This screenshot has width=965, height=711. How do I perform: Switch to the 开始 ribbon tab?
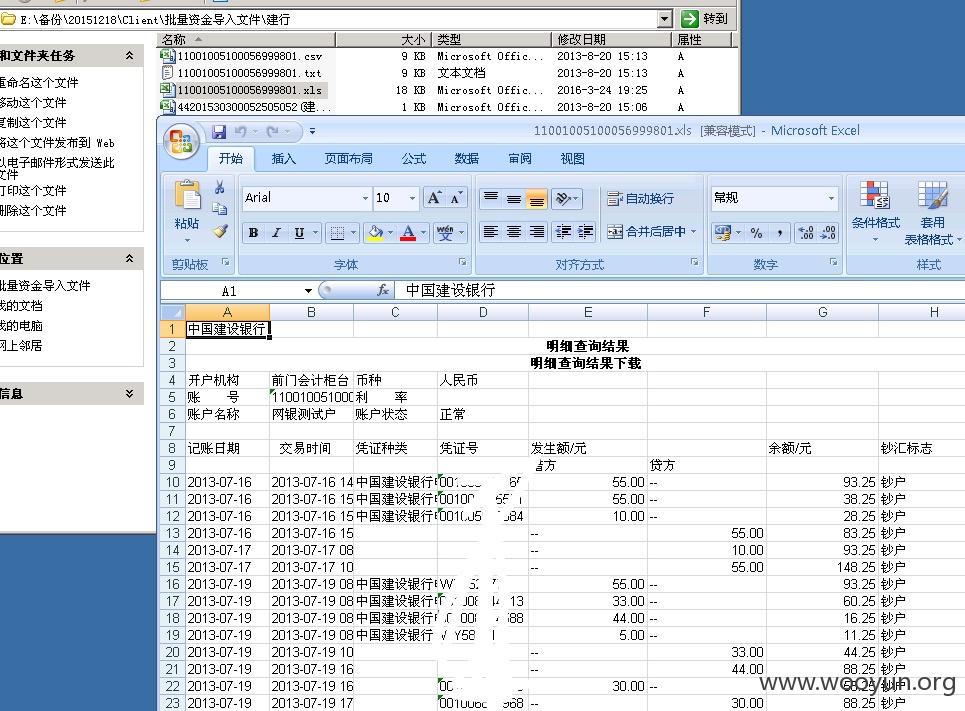click(231, 159)
